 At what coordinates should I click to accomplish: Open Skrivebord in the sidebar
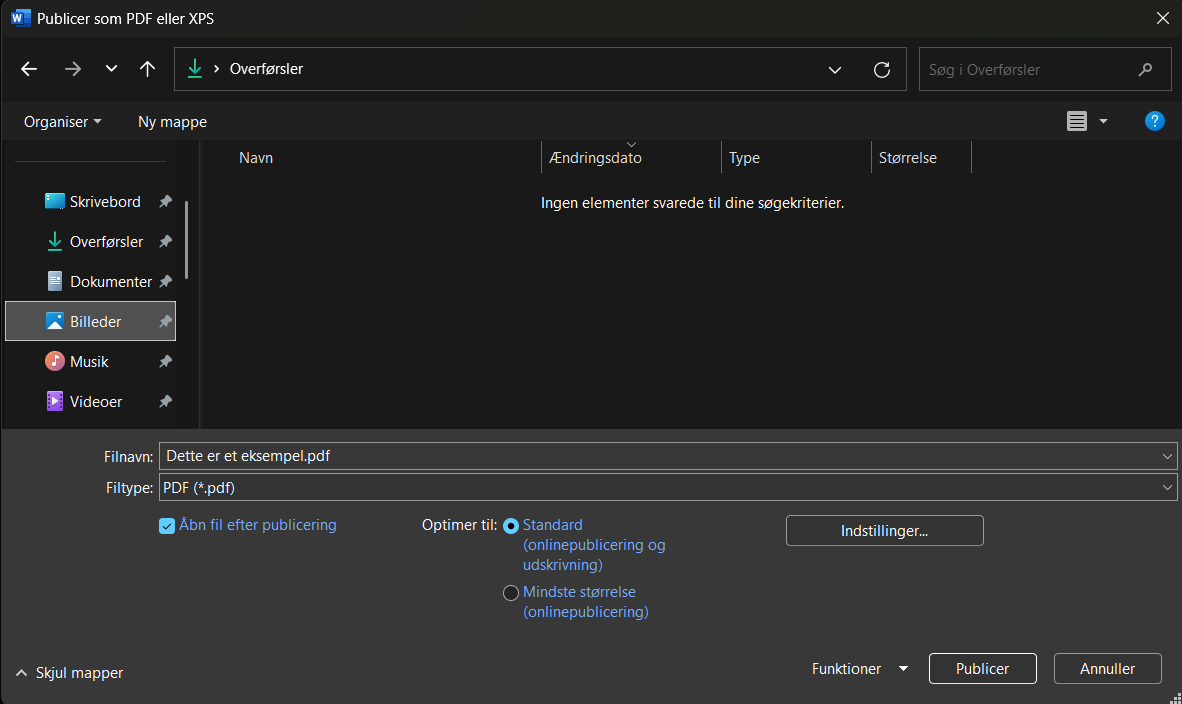pos(90,201)
